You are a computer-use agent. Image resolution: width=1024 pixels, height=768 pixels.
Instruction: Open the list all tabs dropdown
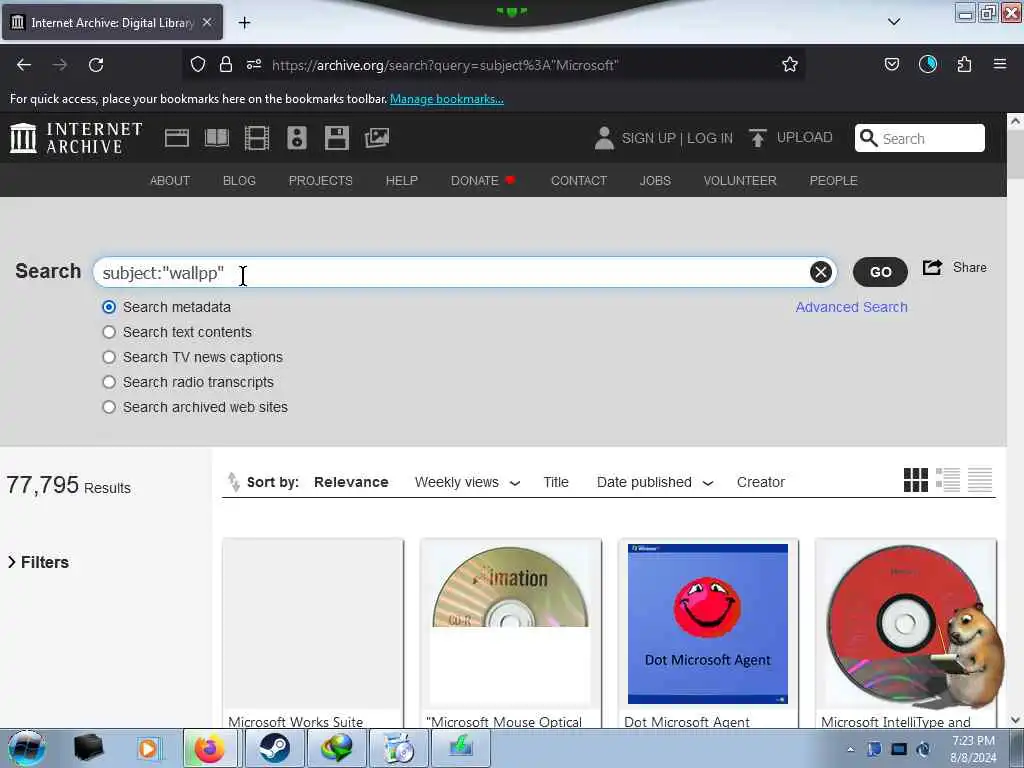click(894, 22)
